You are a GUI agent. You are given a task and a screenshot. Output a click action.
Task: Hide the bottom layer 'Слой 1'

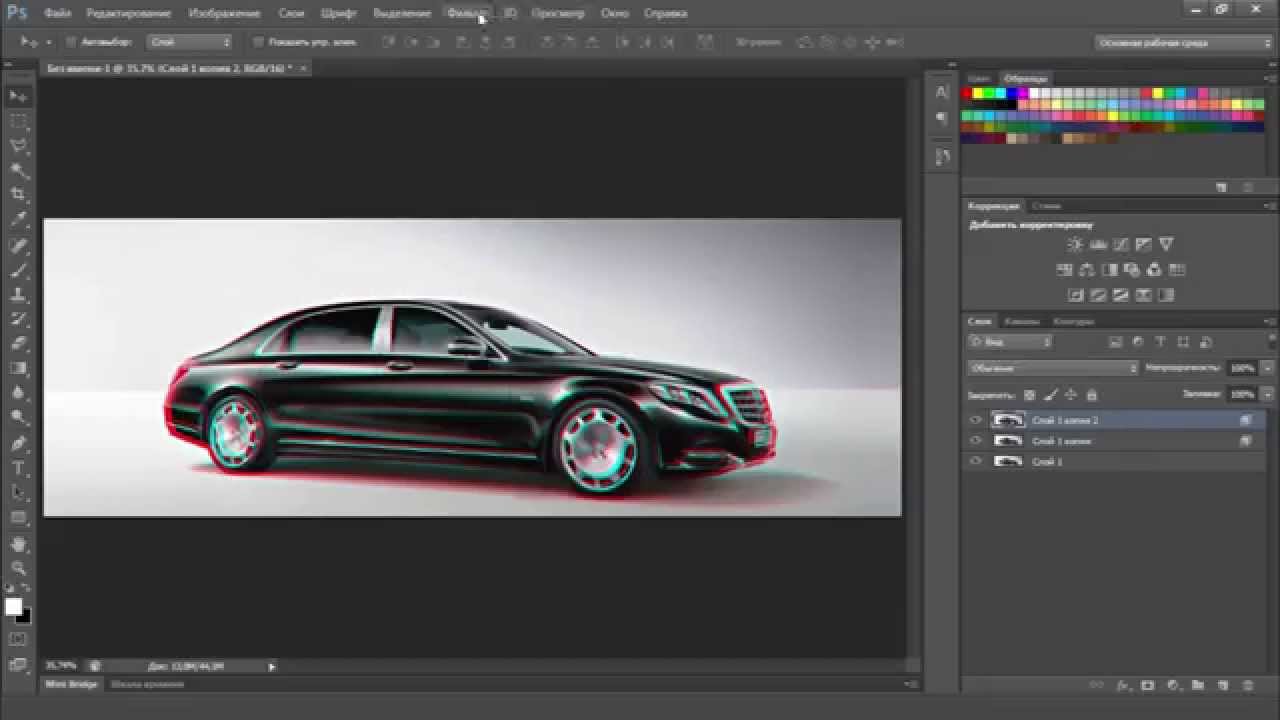click(x=976, y=461)
